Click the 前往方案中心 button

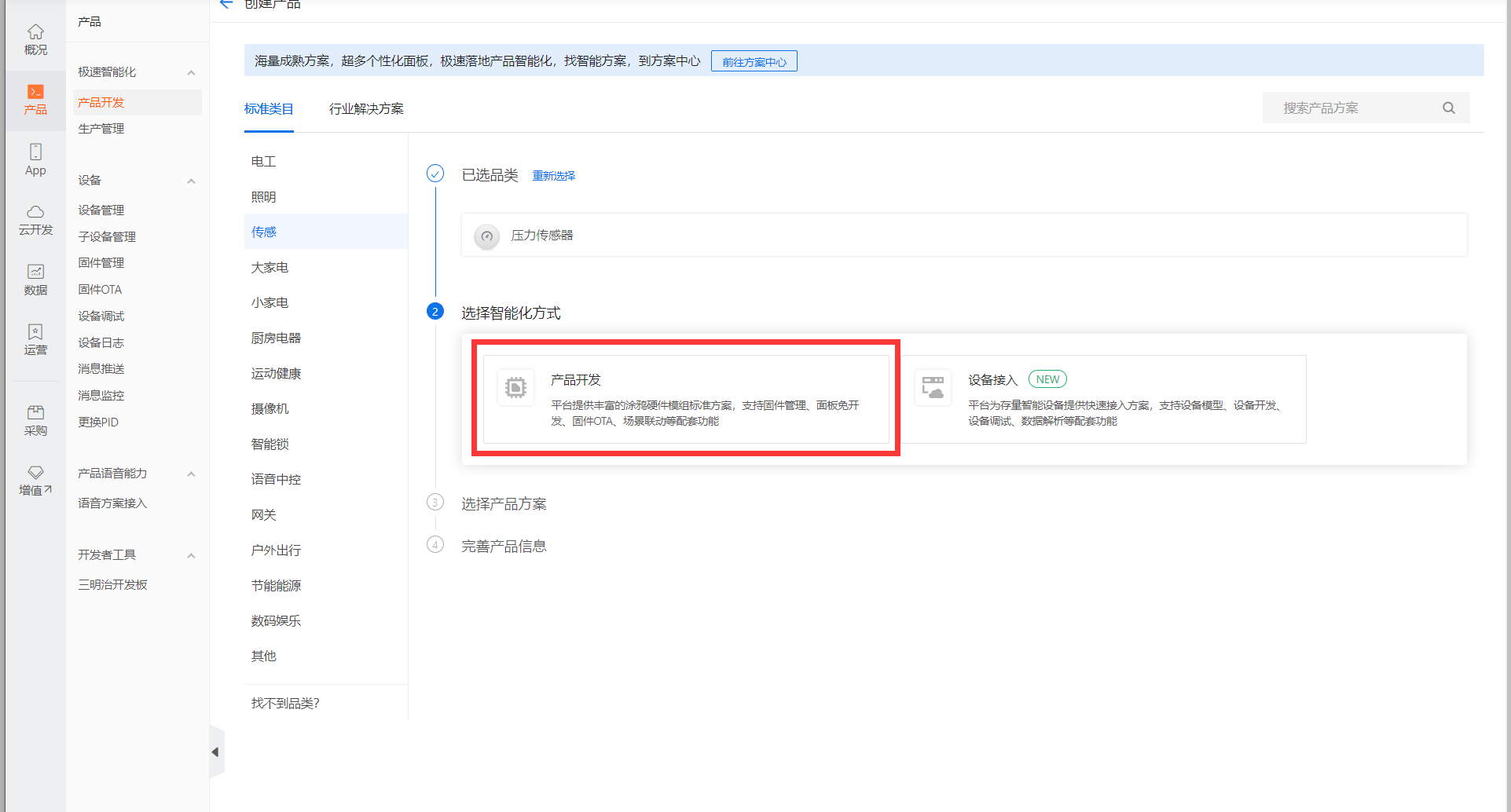click(x=753, y=60)
